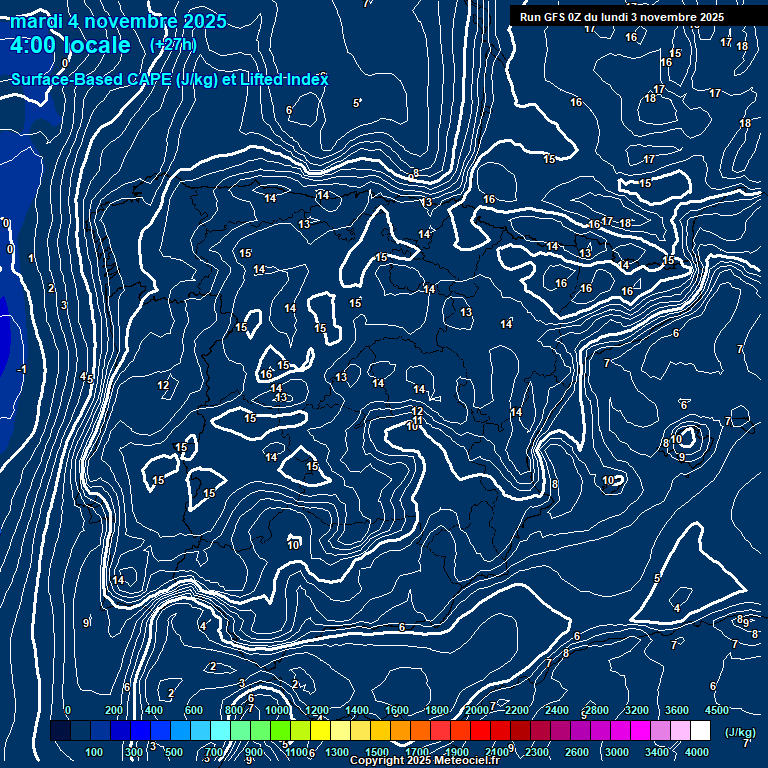
Task: Click the '1000' legend scale label
Action: pyautogui.click(x=277, y=710)
